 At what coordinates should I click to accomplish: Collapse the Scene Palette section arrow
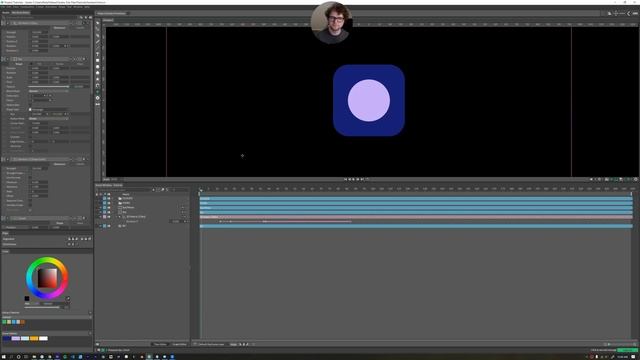90,333
